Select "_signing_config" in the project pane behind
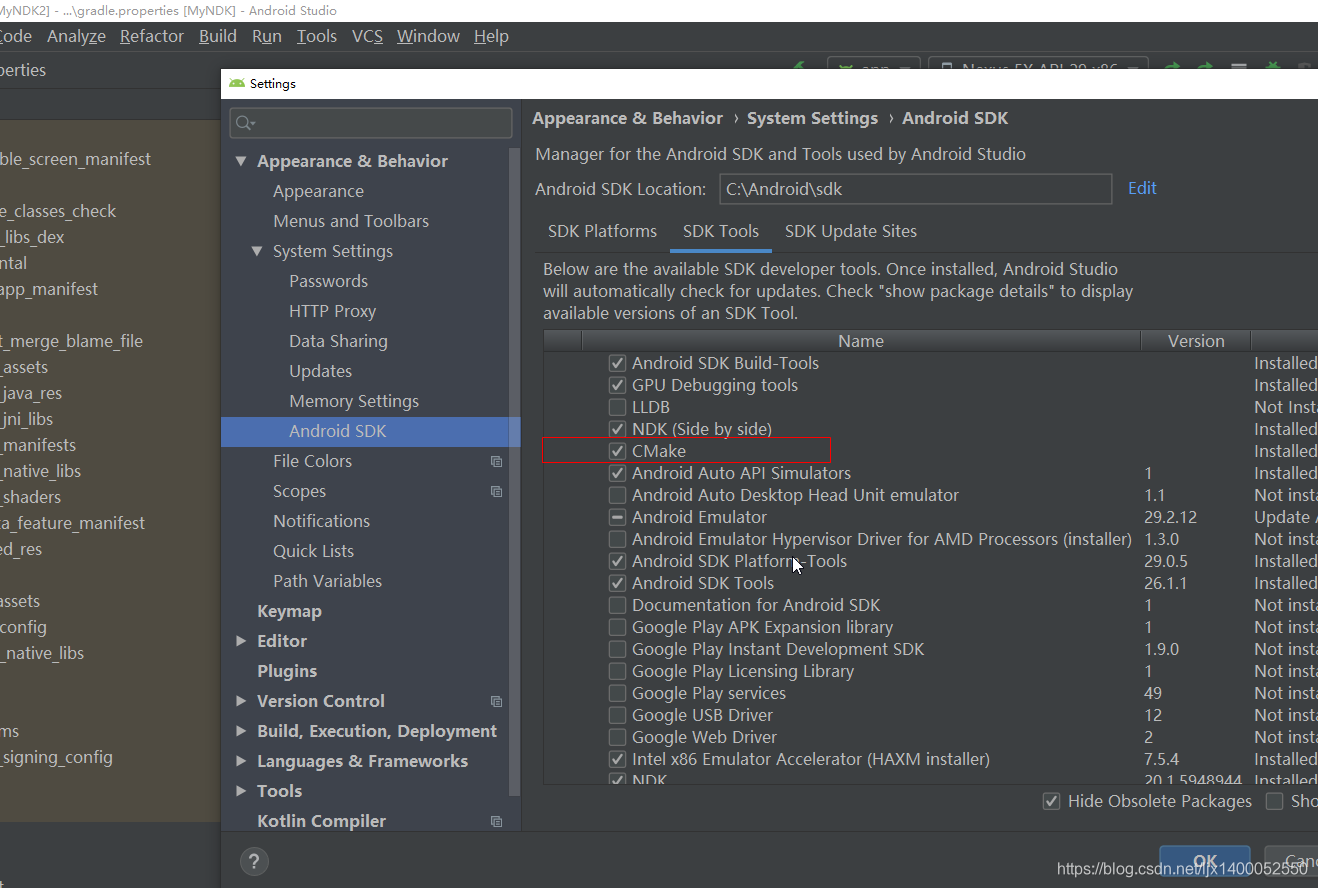Image resolution: width=1318 pixels, height=888 pixels. tap(57, 757)
